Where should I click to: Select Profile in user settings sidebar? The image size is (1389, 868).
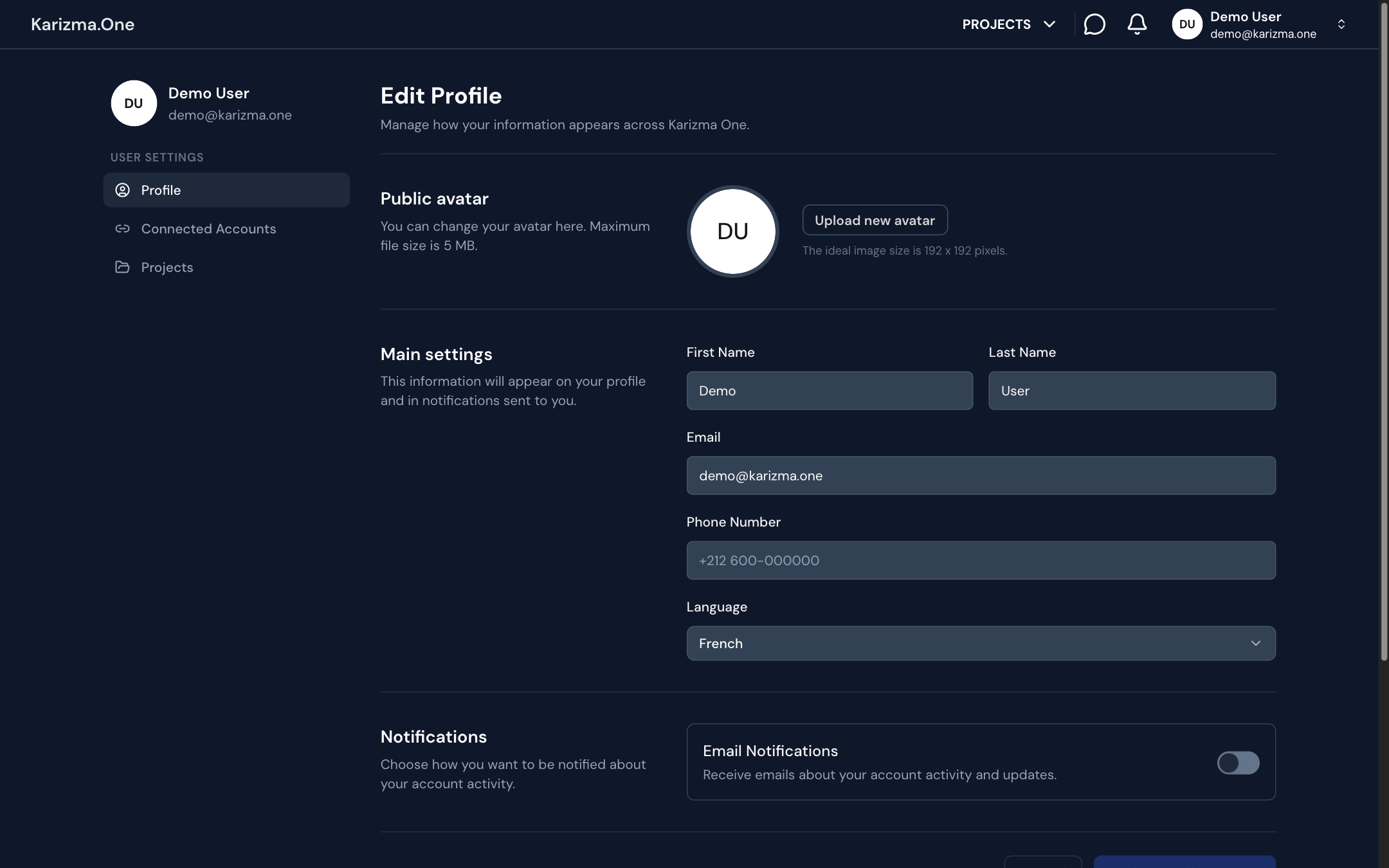click(226, 190)
